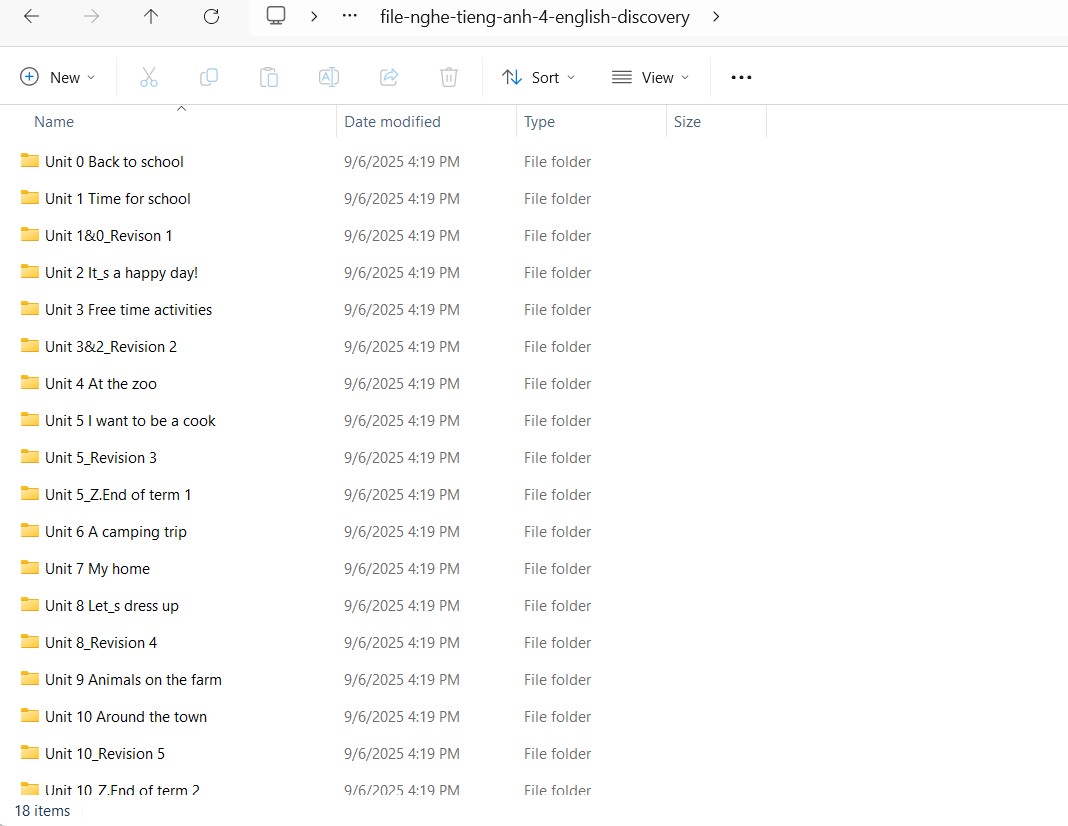Expand the chevron after the folder path
1068x826 pixels.
click(x=716, y=17)
